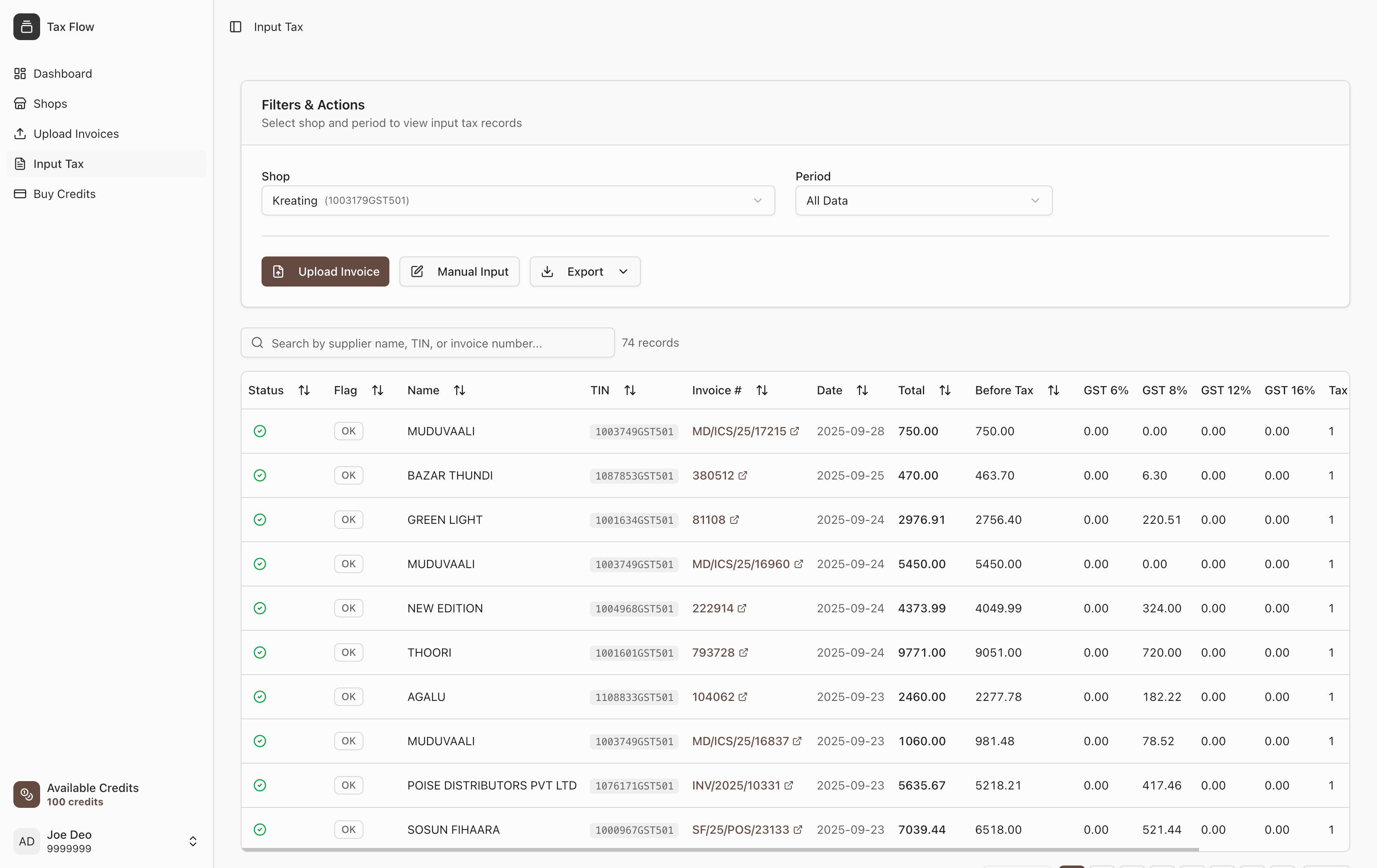
Task: Select Dashboard in the sidebar
Action: tap(62, 73)
